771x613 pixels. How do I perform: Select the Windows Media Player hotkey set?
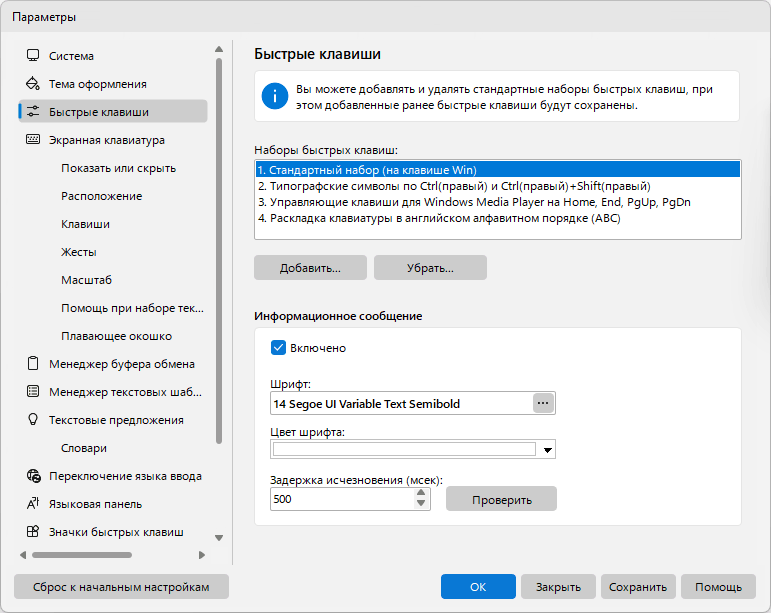[498, 202]
